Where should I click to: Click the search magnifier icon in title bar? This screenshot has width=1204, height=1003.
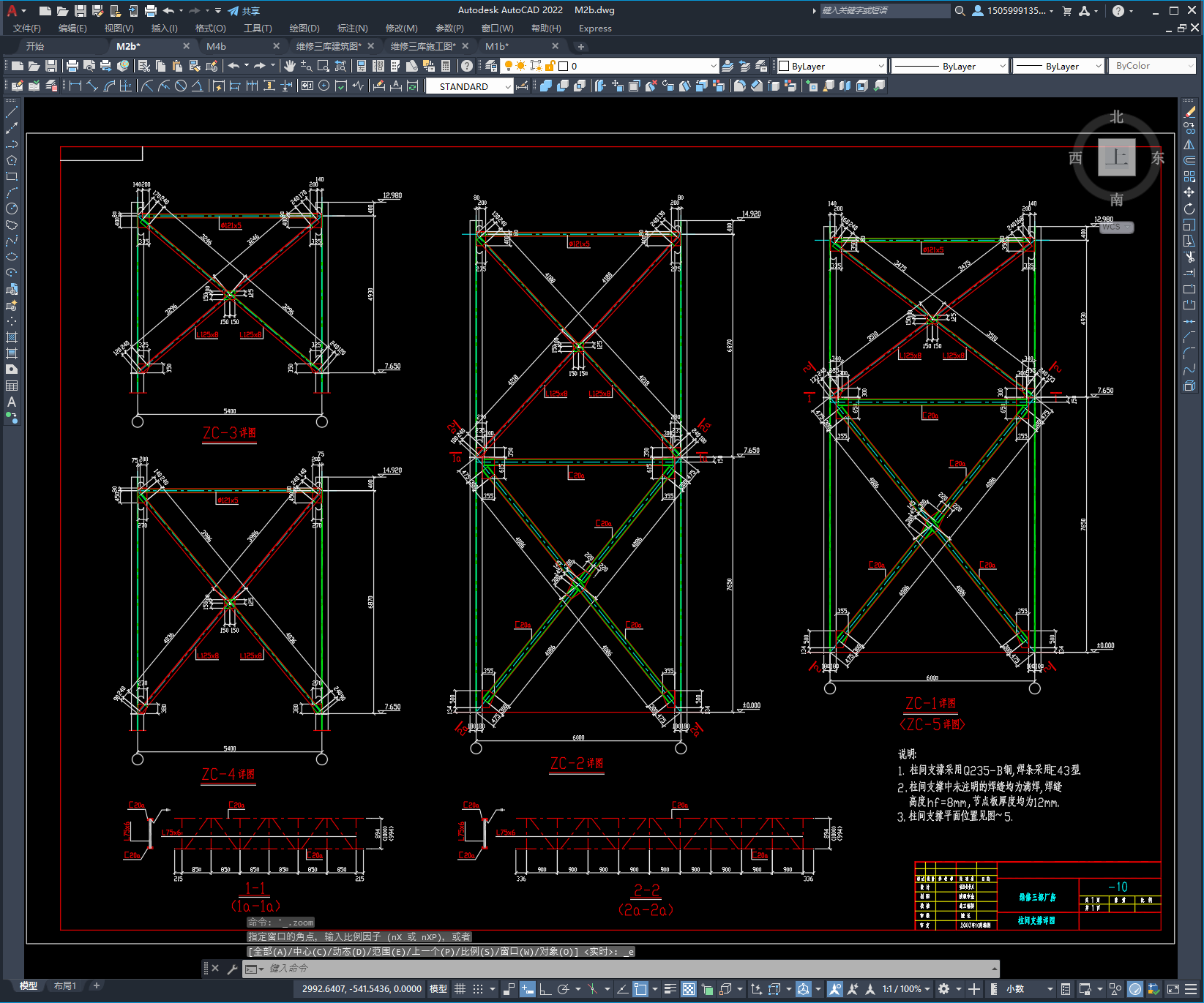pyautogui.click(x=960, y=10)
